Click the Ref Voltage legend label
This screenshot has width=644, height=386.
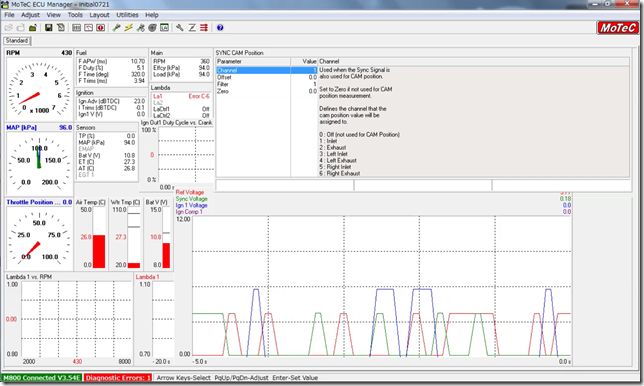coord(189,192)
